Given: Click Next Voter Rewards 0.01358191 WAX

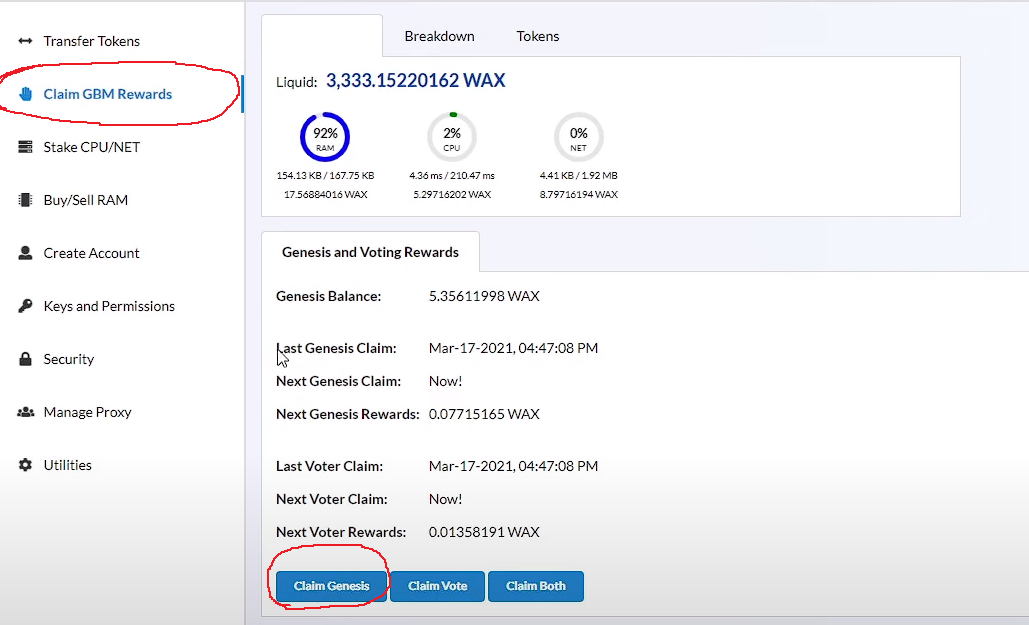Looking at the screenshot, I should [484, 532].
